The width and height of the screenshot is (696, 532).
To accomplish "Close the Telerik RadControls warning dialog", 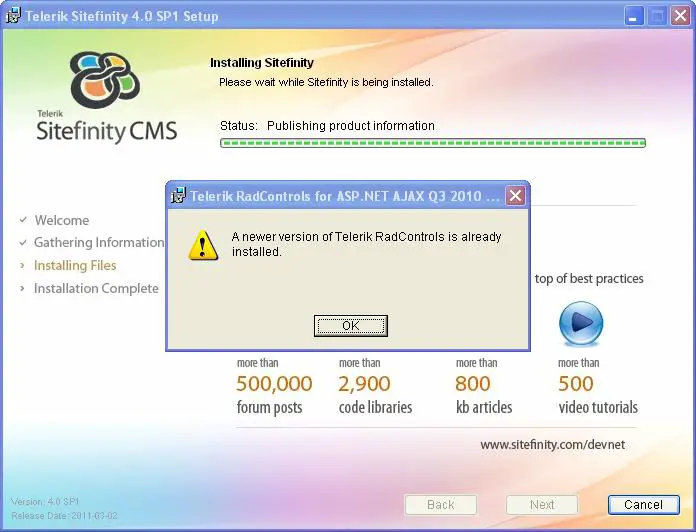I will [515, 195].
